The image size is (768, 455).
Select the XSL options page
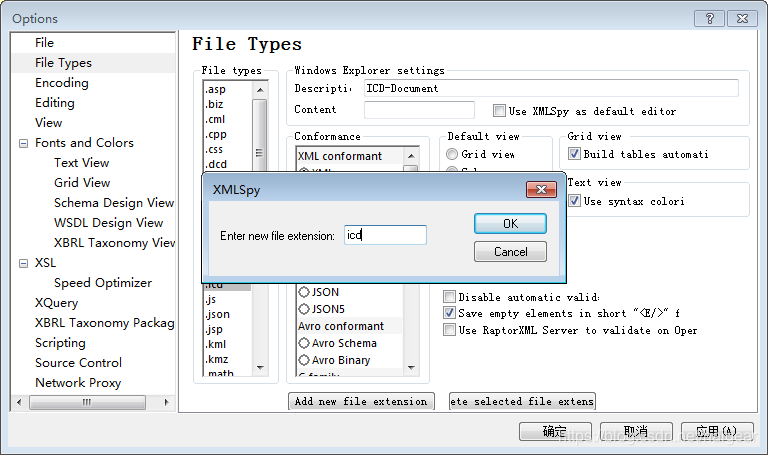click(45, 263)
